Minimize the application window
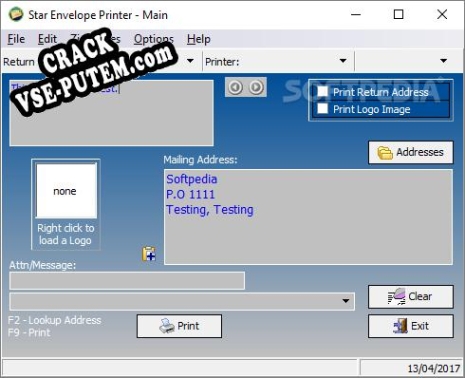This screenshot has height=378, width=465. pos(356,14)
